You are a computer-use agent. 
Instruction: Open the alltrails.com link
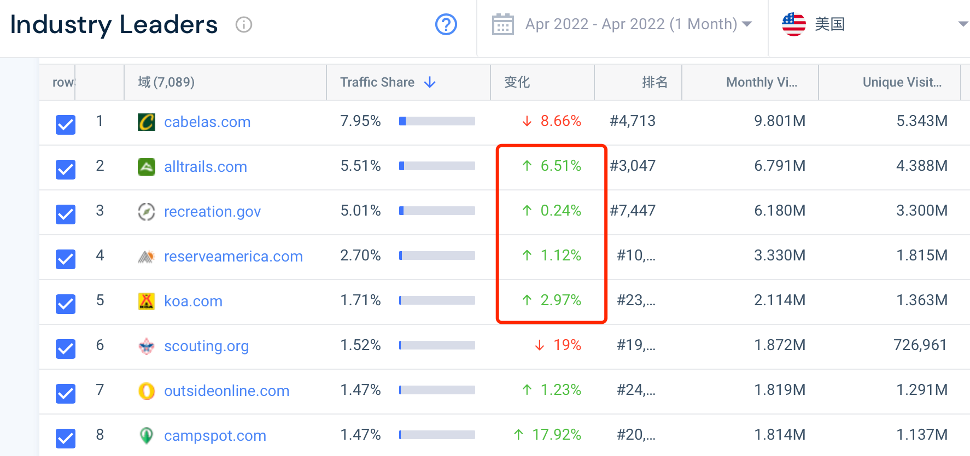pyautogui.click(x=205, y=167)
